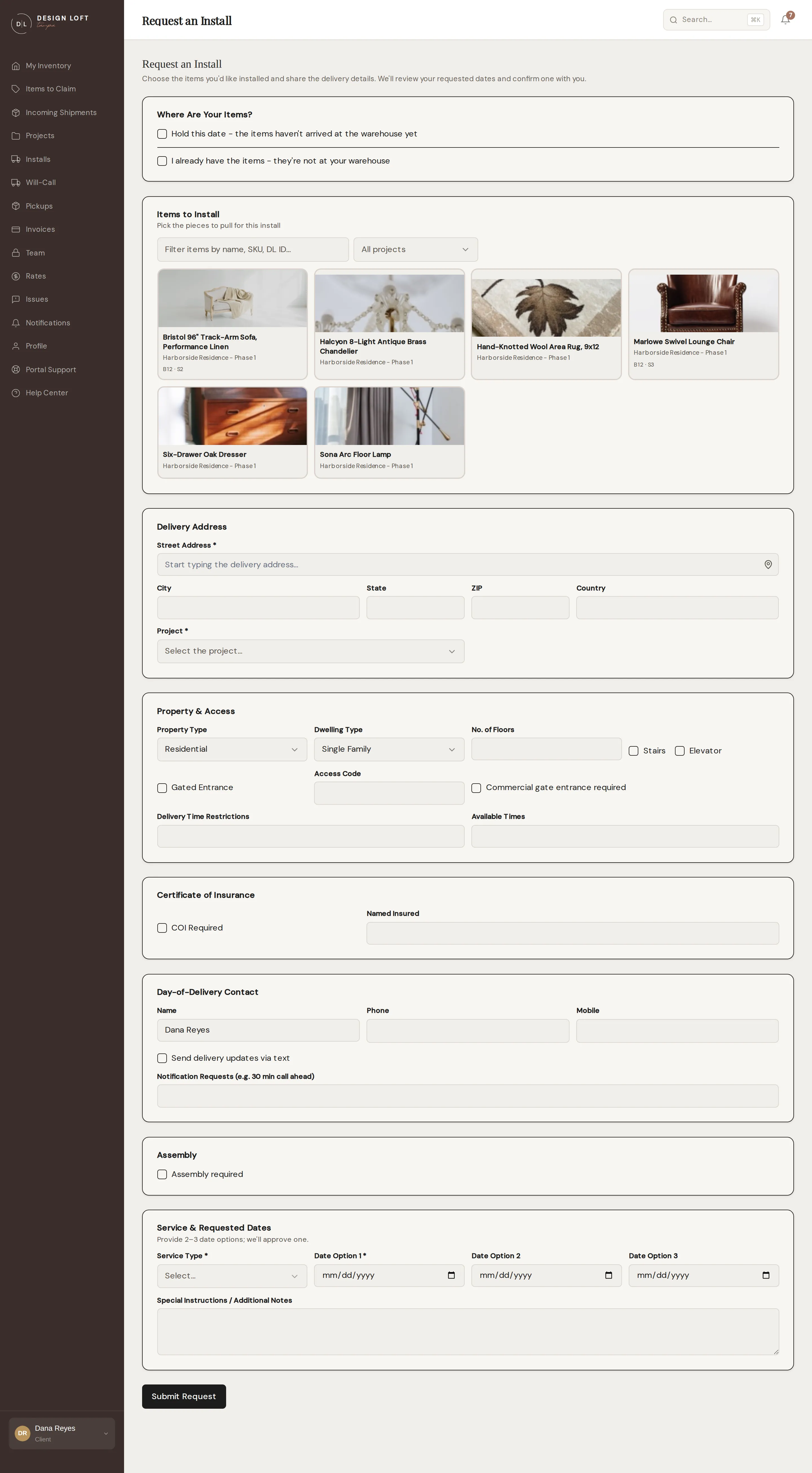
Task: Check COI Required
Action: click(162, 928)
